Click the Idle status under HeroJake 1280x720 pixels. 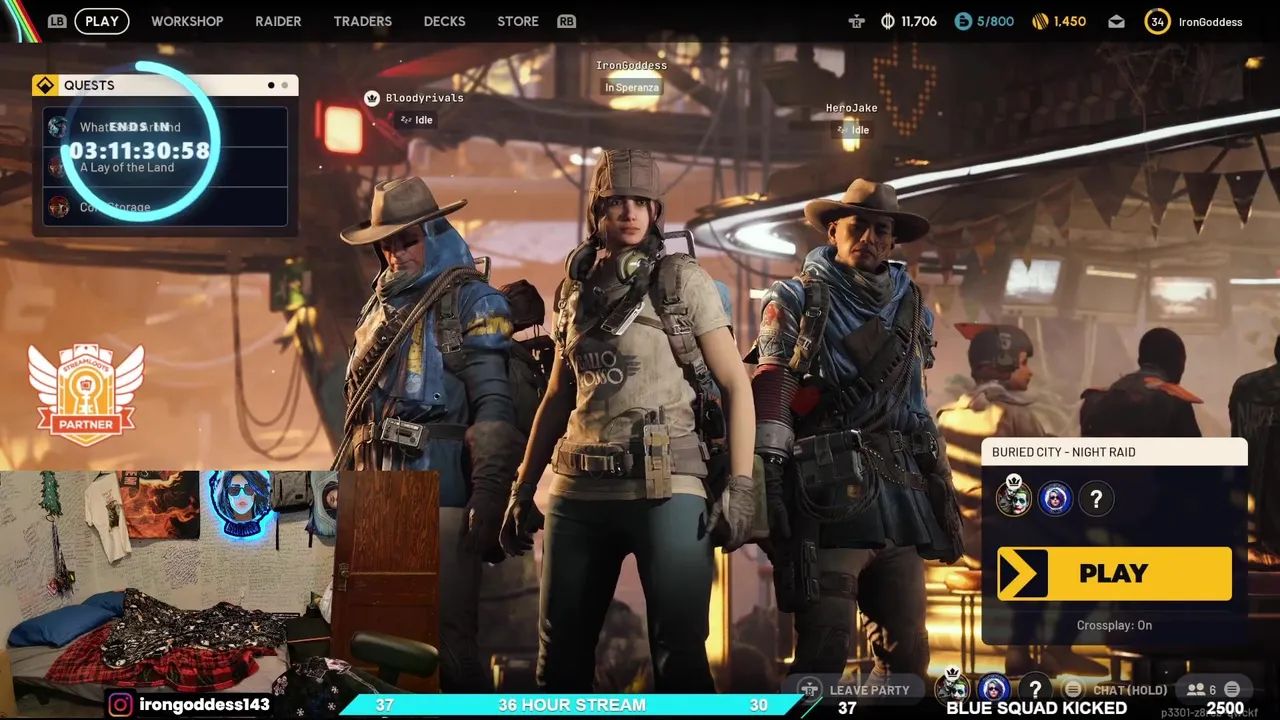(x=852, y=130)
